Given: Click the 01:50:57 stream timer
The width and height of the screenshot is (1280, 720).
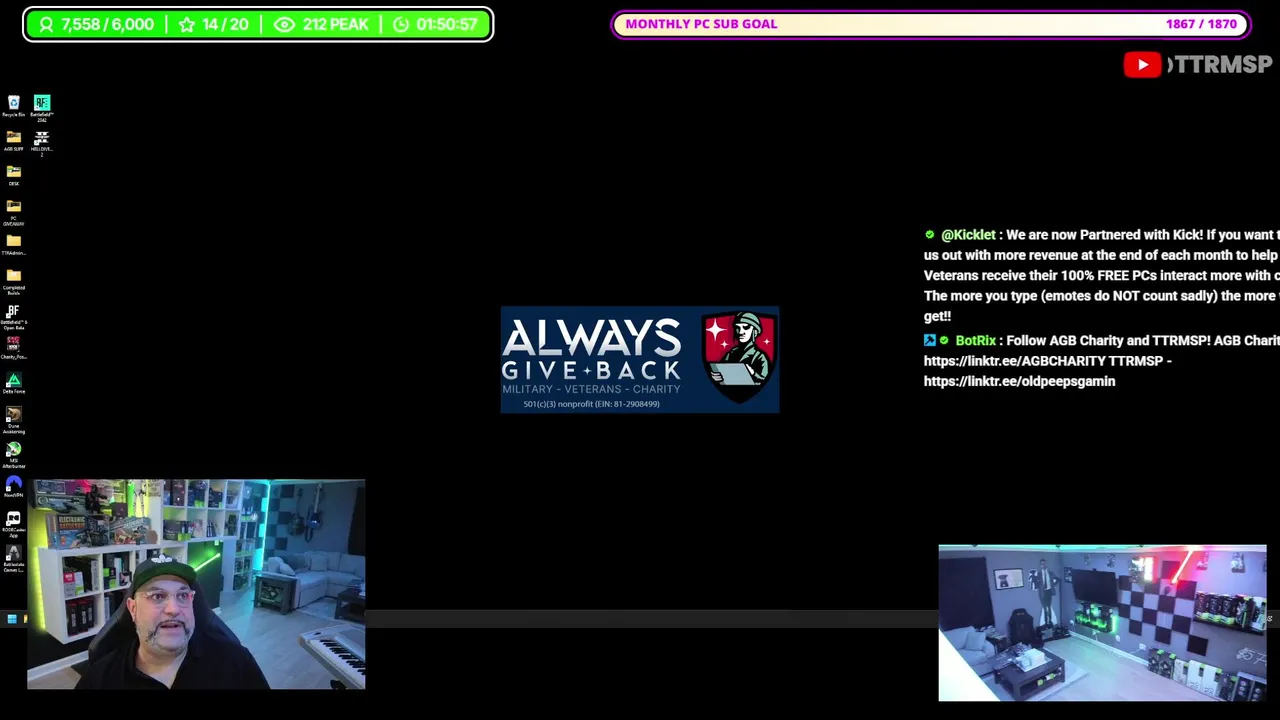Looking at the screenshot, I should pyautogui.click(x=446, y=24).
